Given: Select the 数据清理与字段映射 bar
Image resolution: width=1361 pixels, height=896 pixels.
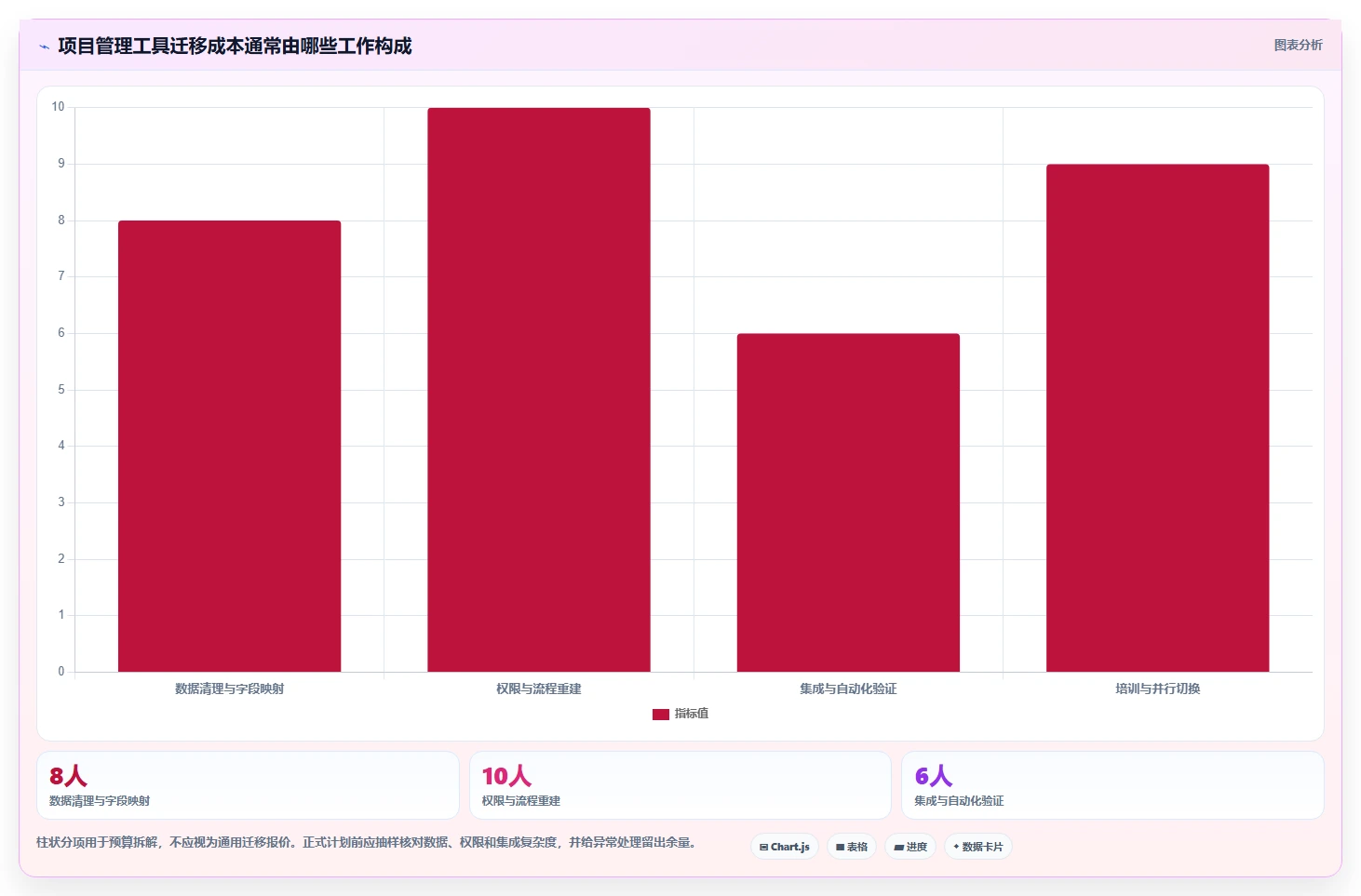Looking at the screenshot, I should tap(229, 446).
